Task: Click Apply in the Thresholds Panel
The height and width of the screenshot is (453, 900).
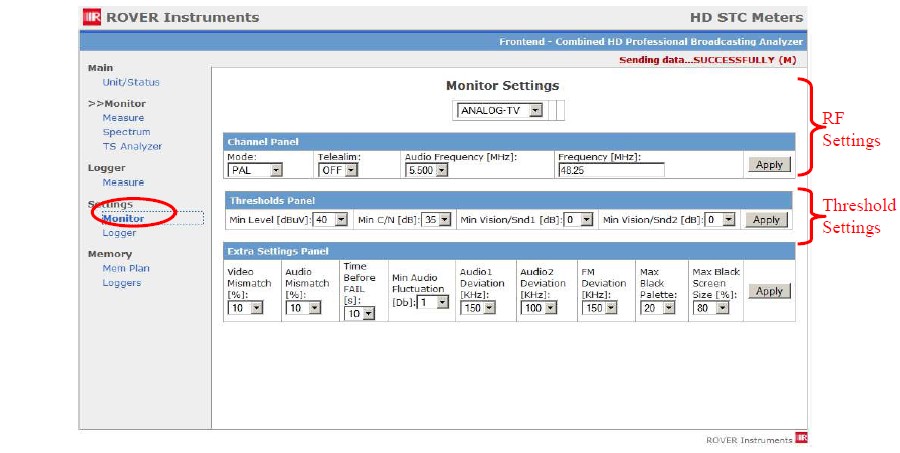Action: pos(766,220)
